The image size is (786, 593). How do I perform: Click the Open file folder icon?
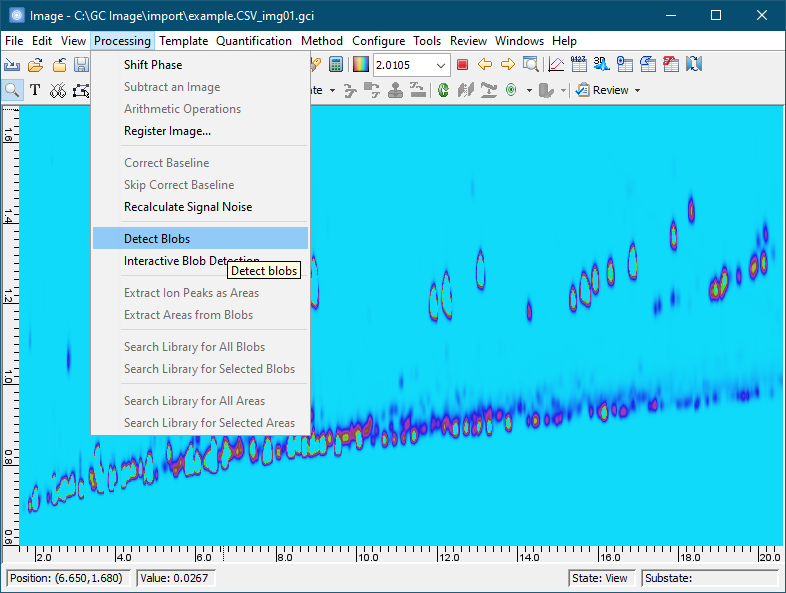[35, 65]
